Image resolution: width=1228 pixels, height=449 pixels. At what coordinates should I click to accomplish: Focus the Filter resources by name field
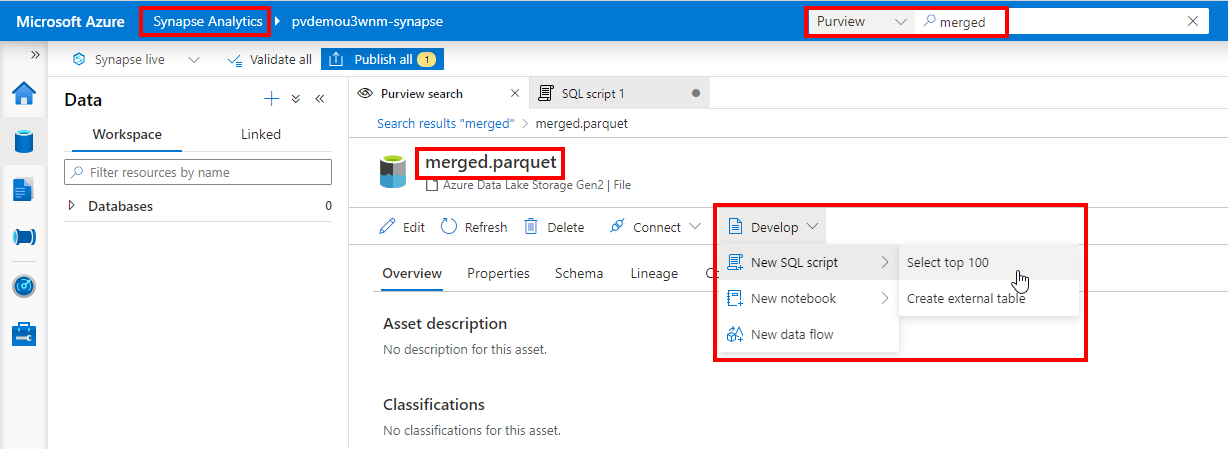198,172
